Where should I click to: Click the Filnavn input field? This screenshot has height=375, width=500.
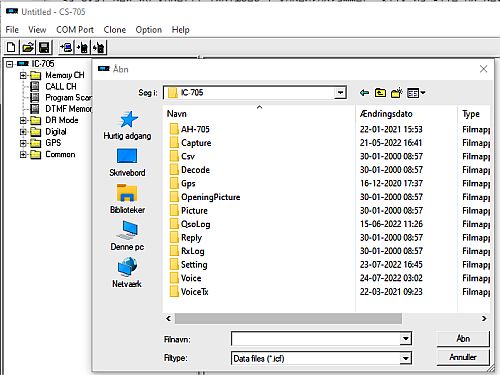[316, 339]
